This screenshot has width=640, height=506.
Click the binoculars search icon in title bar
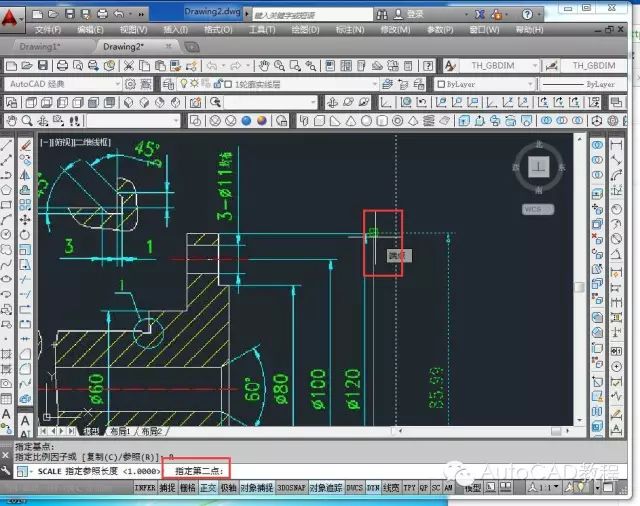coord(382,15)
